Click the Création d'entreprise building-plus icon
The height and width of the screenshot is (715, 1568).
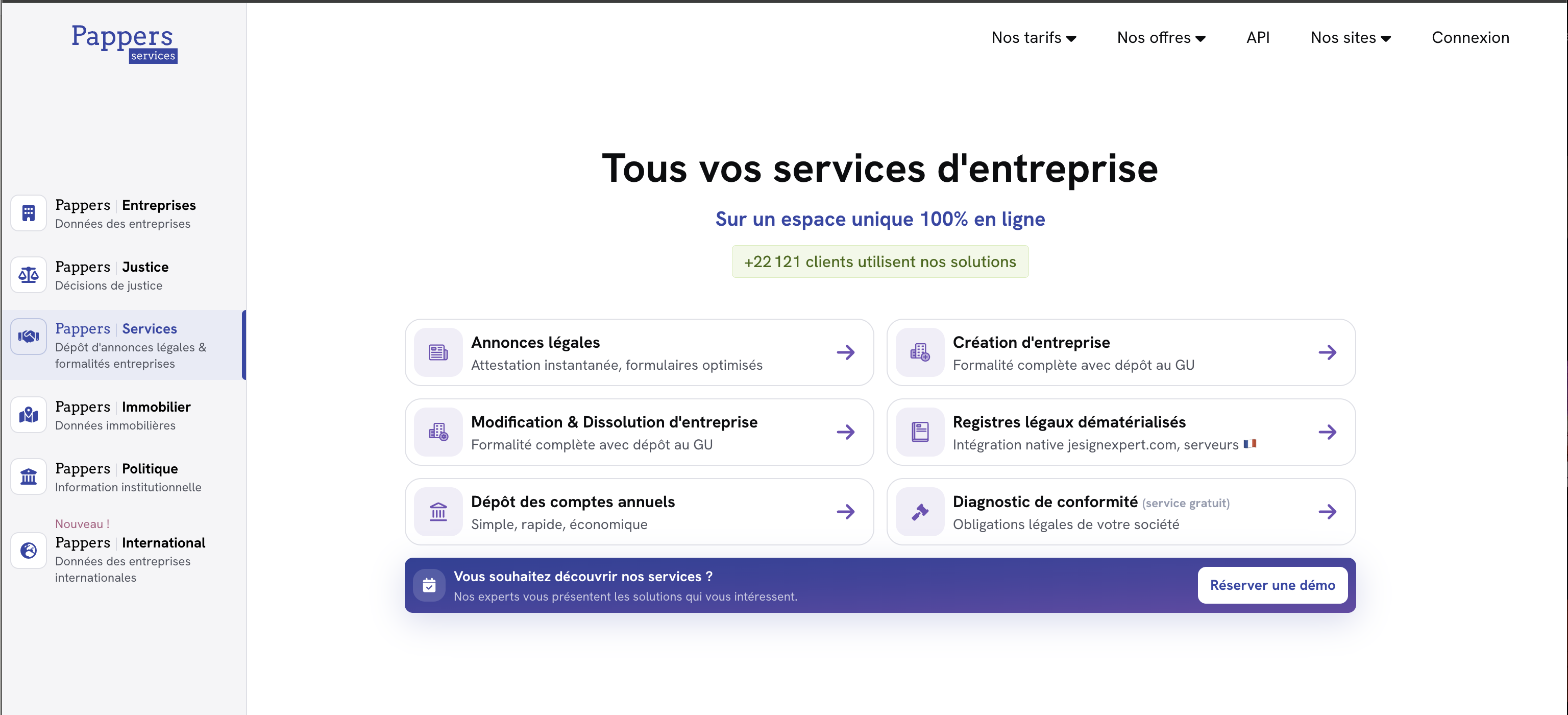coord(920,352)
